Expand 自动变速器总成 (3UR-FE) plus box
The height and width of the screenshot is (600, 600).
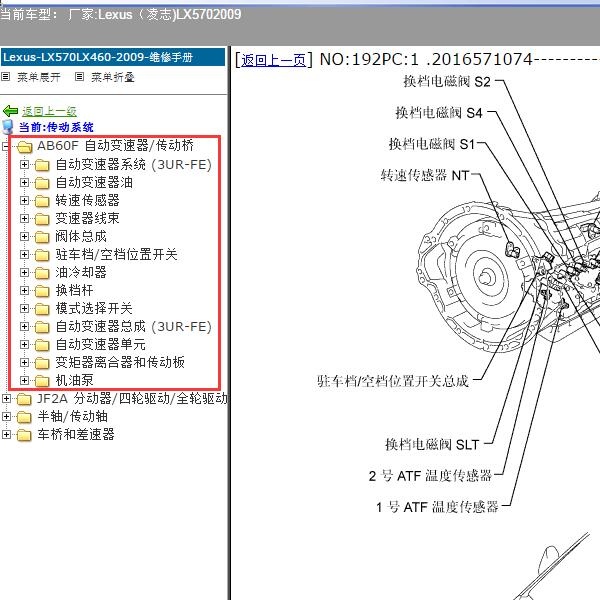click(24, 326)
